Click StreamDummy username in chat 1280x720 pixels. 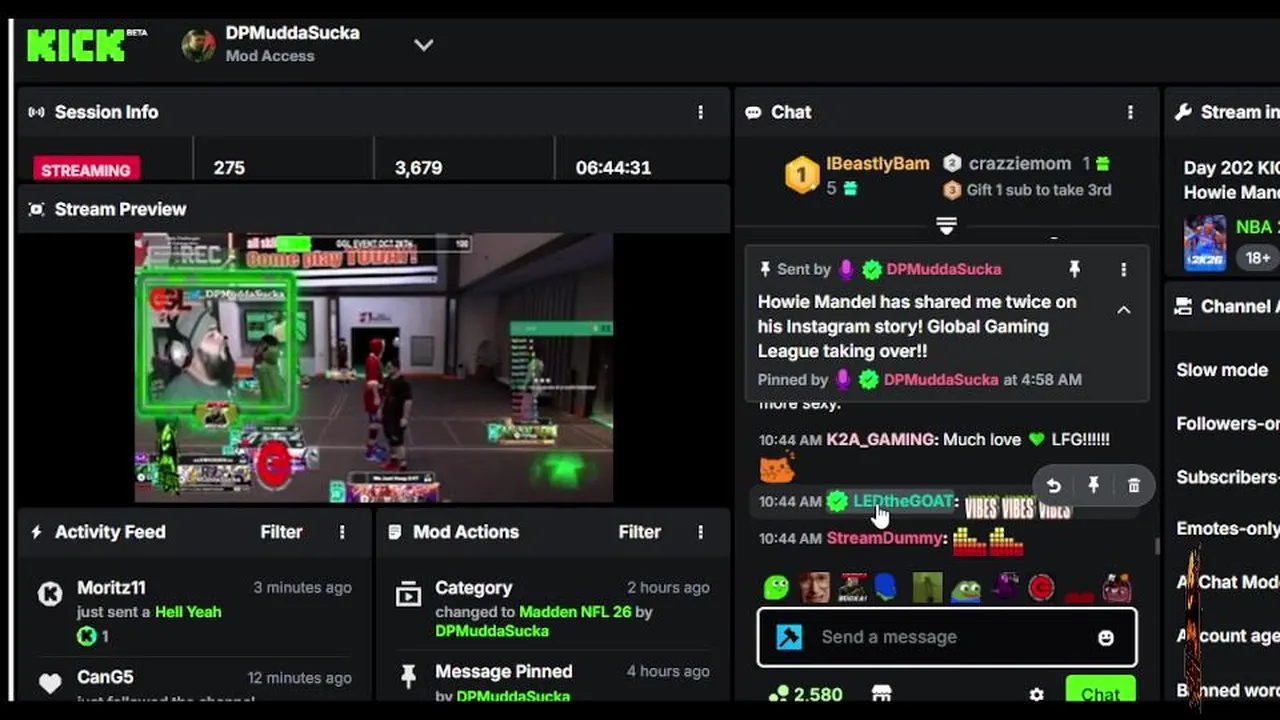[x=884, y=538]
